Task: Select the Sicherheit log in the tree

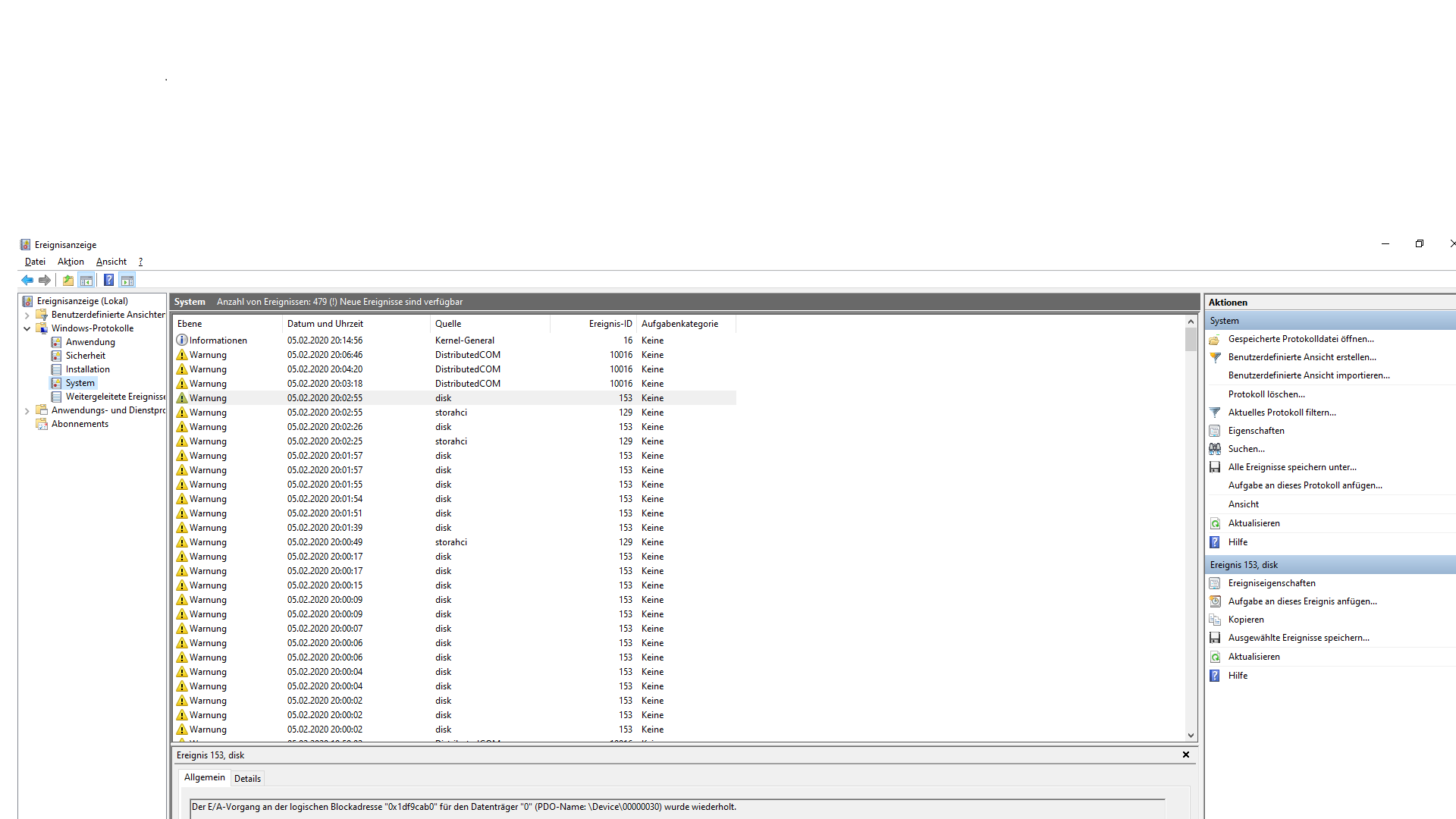Action: coord(86,356)
